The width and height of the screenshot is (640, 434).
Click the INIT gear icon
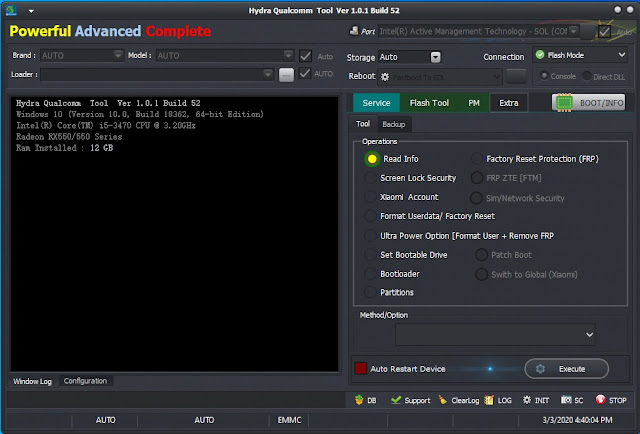(x=527, y=400)
